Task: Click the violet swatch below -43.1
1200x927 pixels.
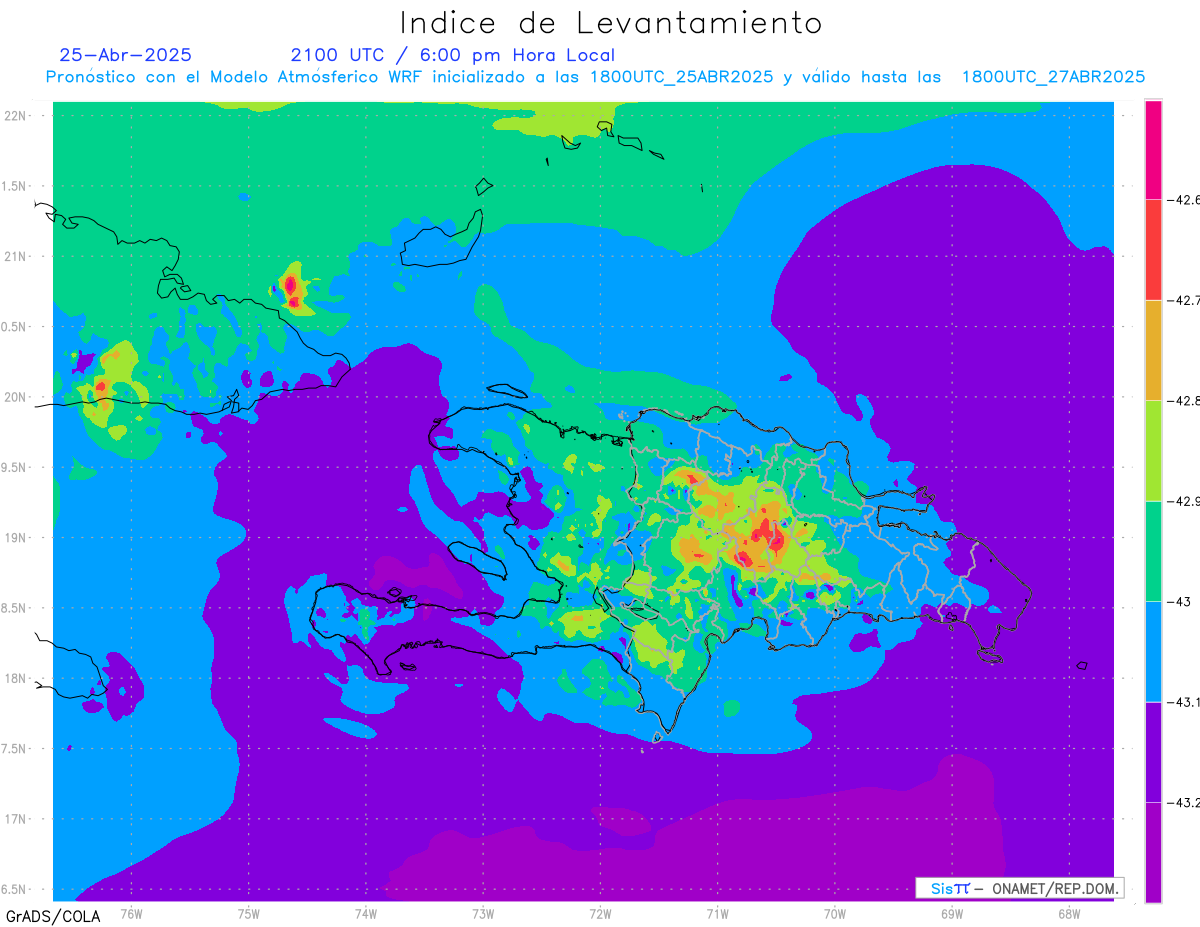Action: [x=1153, y=752]
